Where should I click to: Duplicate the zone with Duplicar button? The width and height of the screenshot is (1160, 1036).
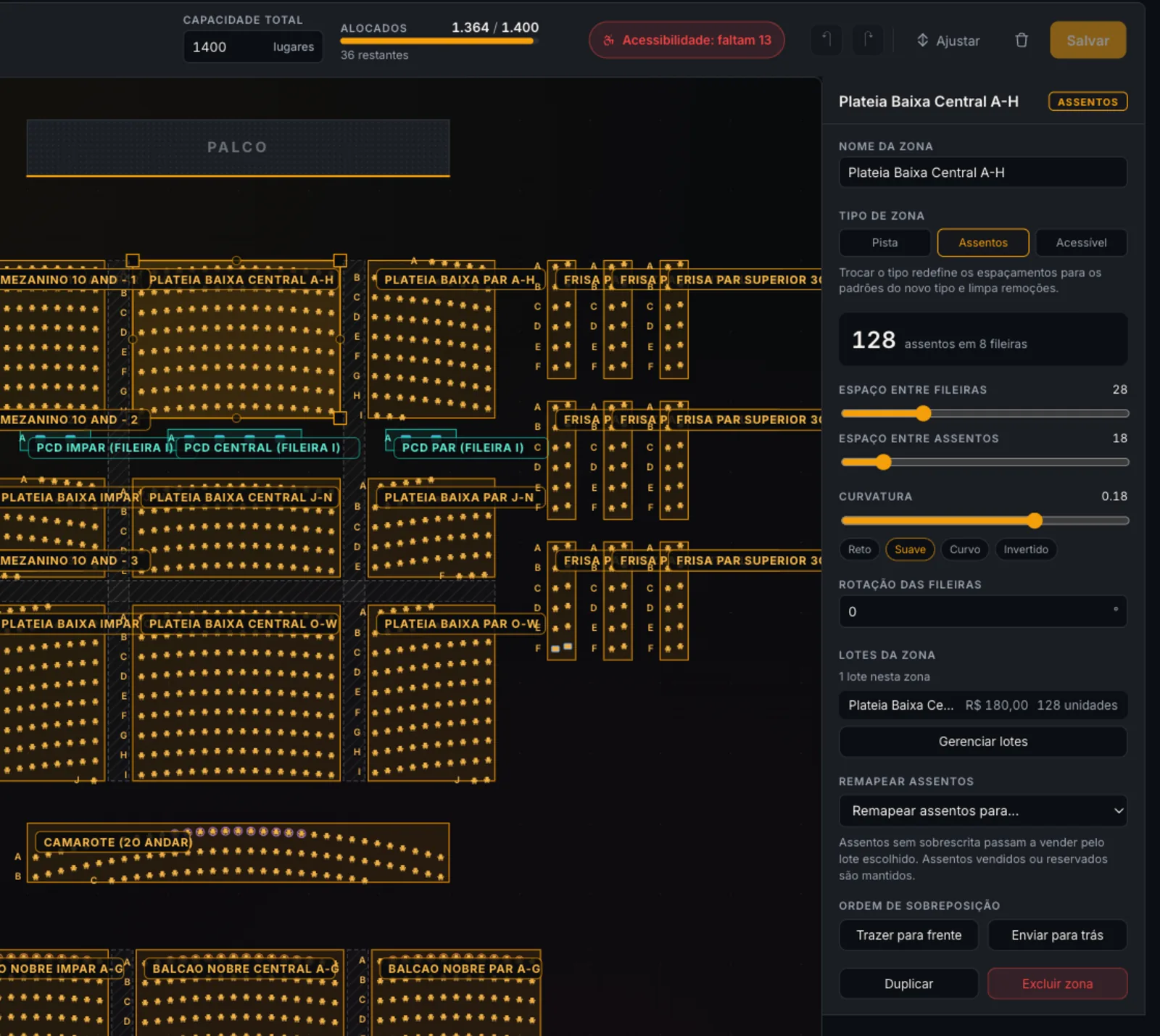point(908,984)
